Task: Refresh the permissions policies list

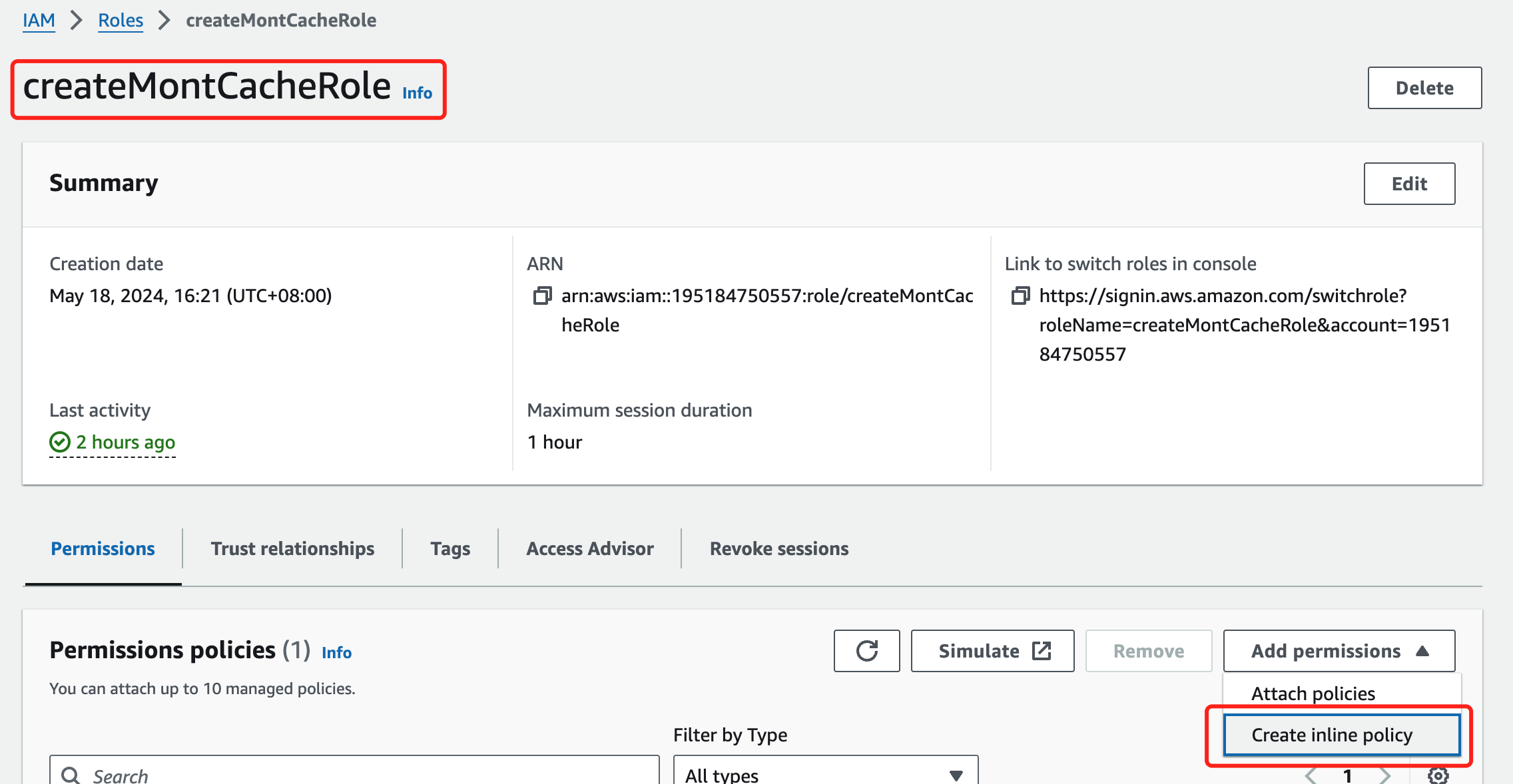Action: 866,650
